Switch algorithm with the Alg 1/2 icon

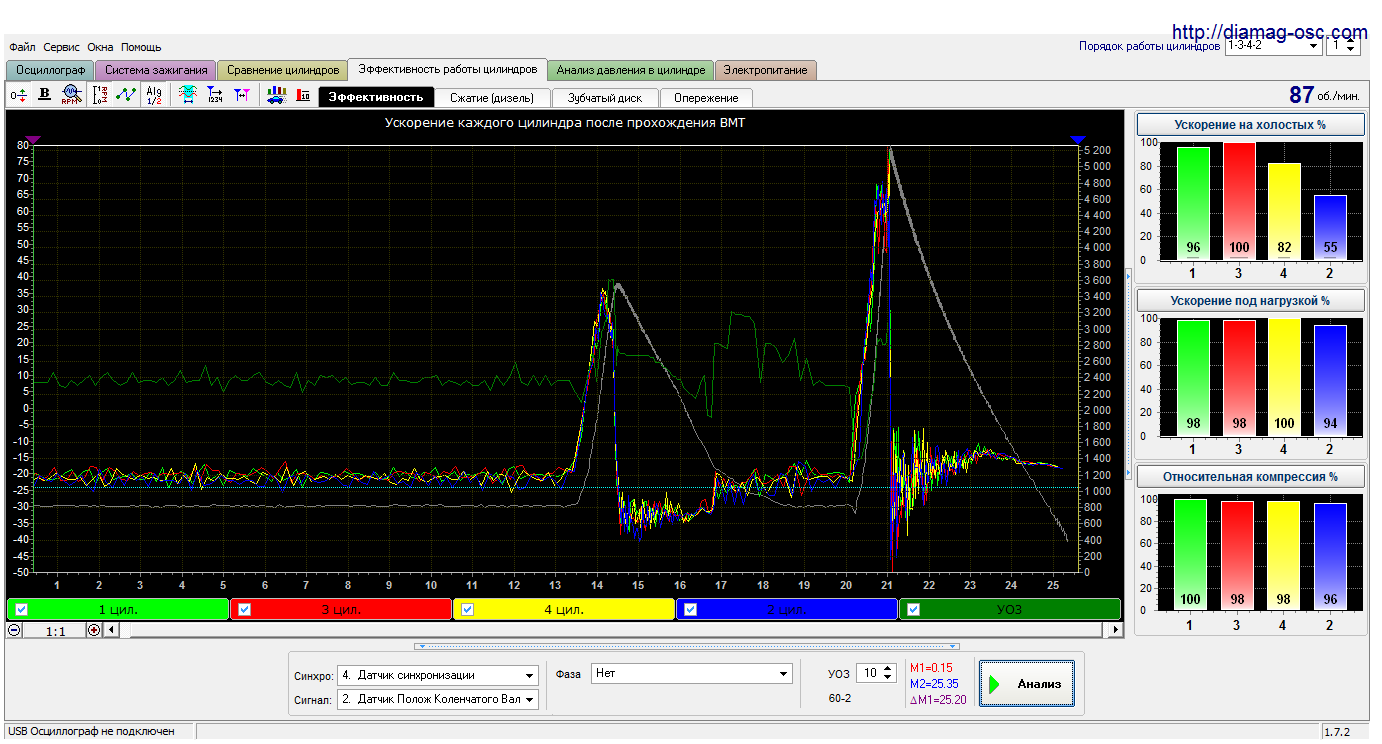coord(153,95)
